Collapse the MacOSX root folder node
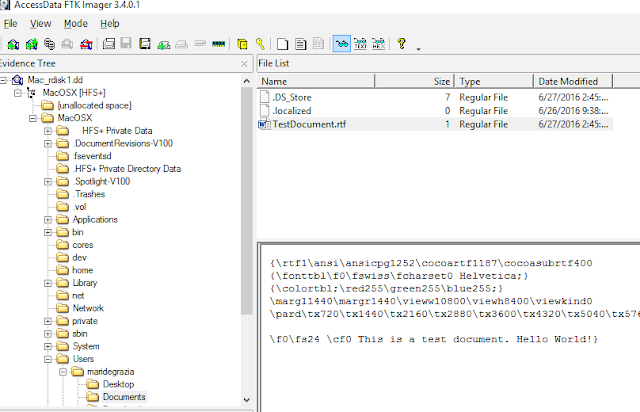640x412 pixels. [x=33, y=118]
